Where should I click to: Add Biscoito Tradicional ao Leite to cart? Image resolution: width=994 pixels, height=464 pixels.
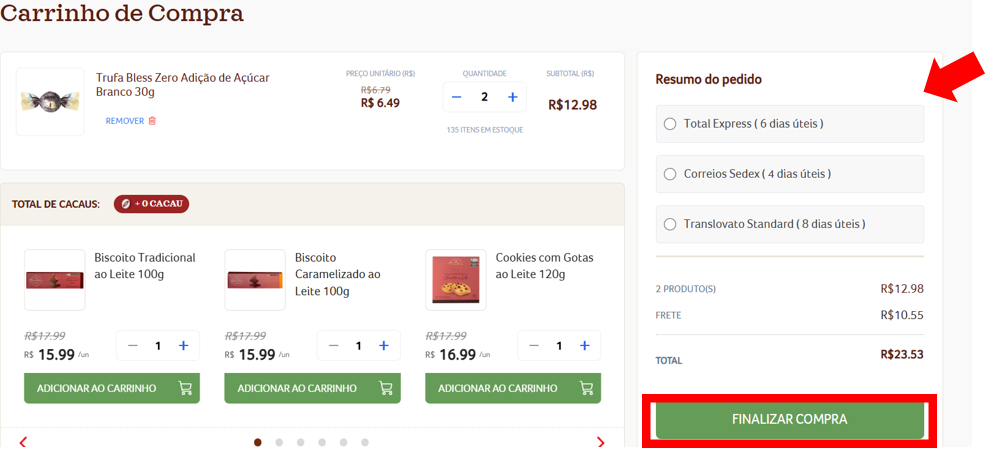112,388
